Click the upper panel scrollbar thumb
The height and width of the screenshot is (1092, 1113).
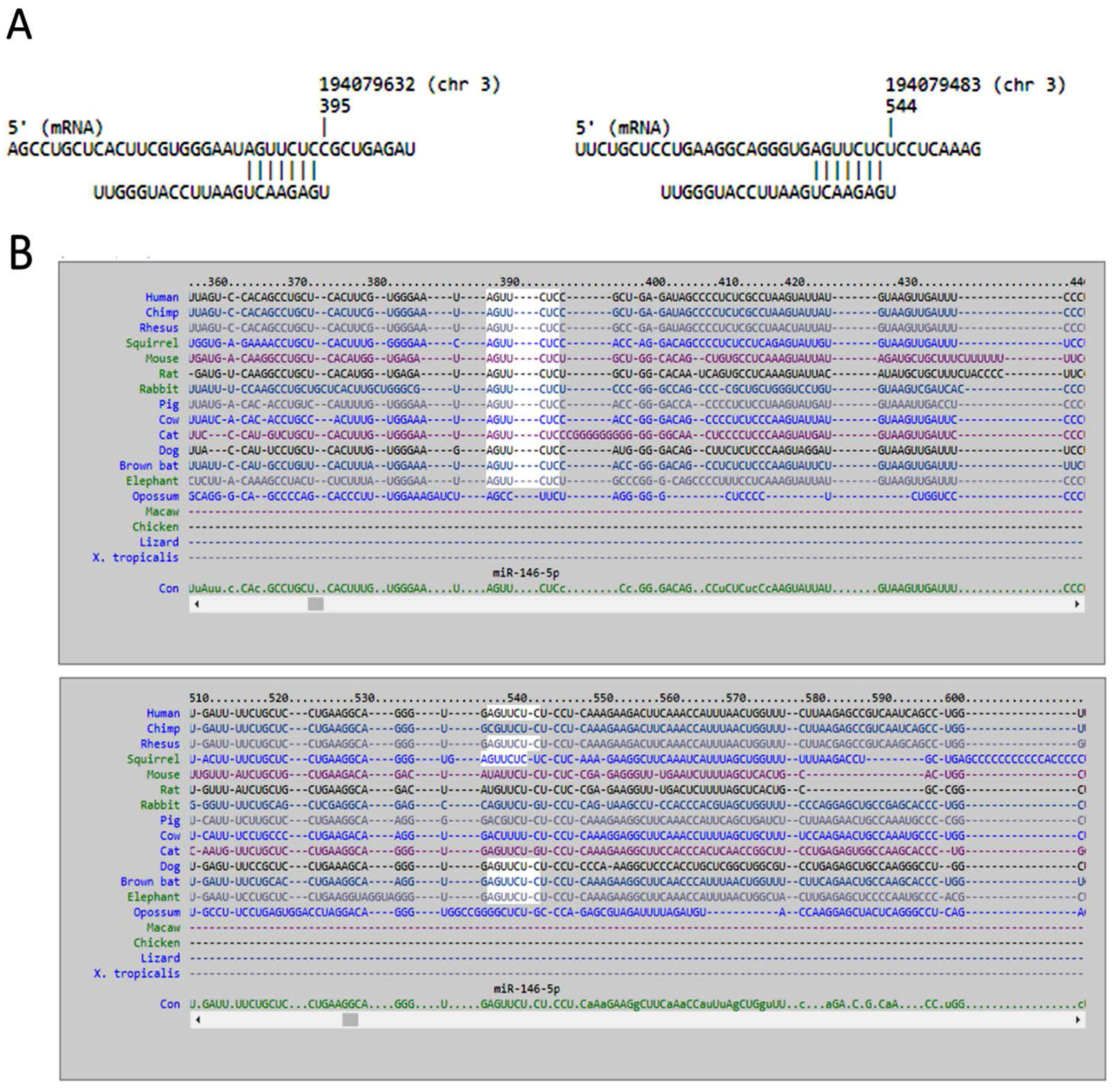pos(315,604)
